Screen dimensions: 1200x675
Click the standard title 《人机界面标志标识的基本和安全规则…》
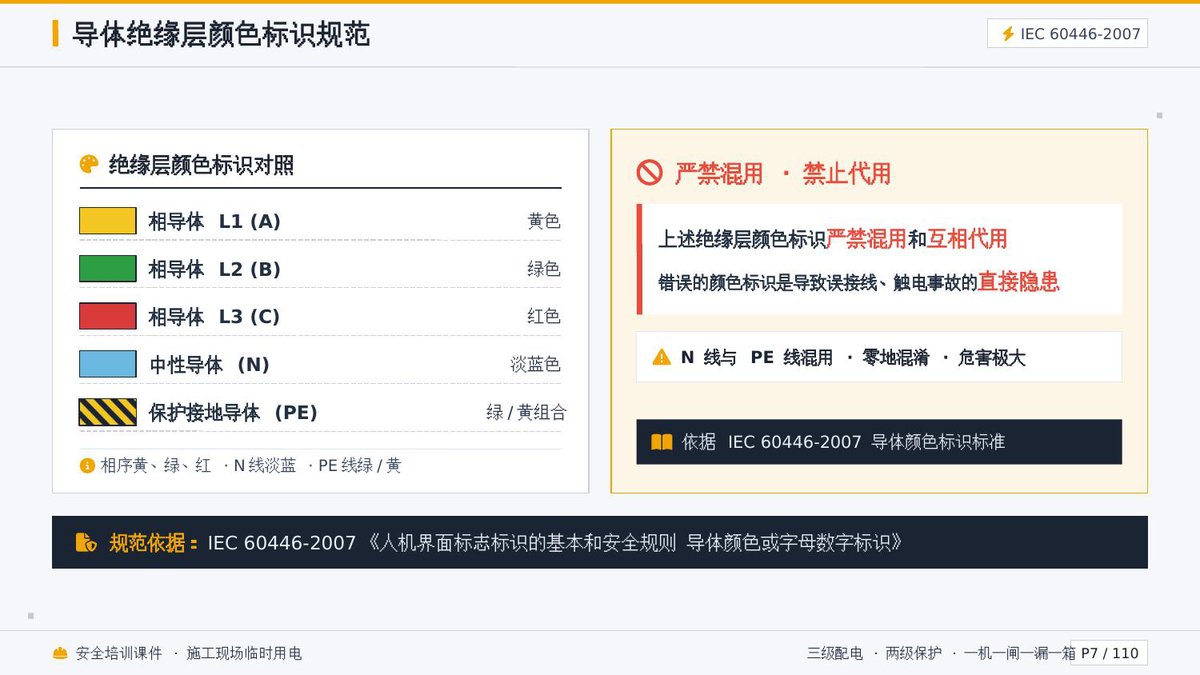click(x=635, y=543)
